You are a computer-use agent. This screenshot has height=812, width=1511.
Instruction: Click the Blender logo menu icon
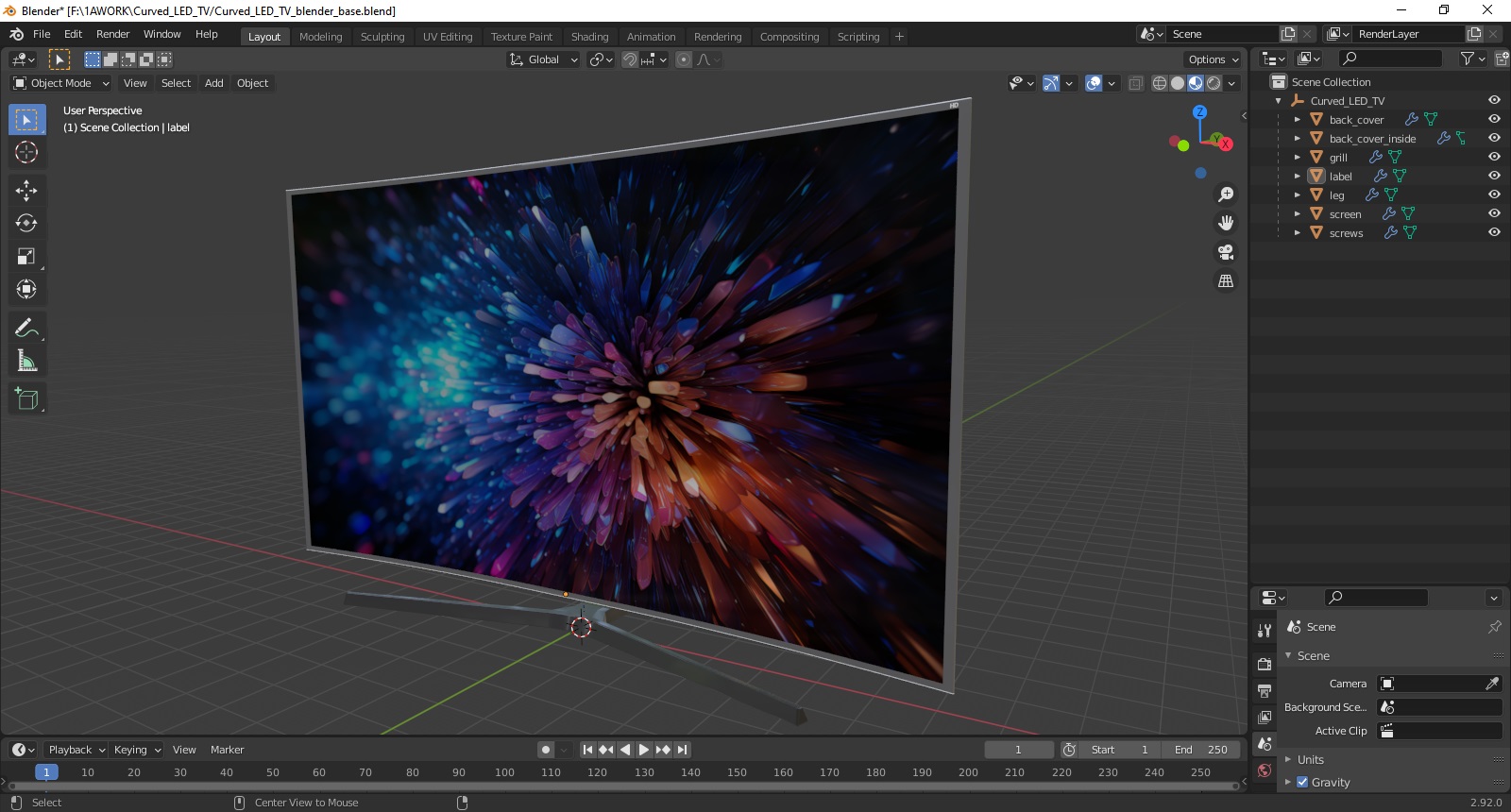coord(16,34)
